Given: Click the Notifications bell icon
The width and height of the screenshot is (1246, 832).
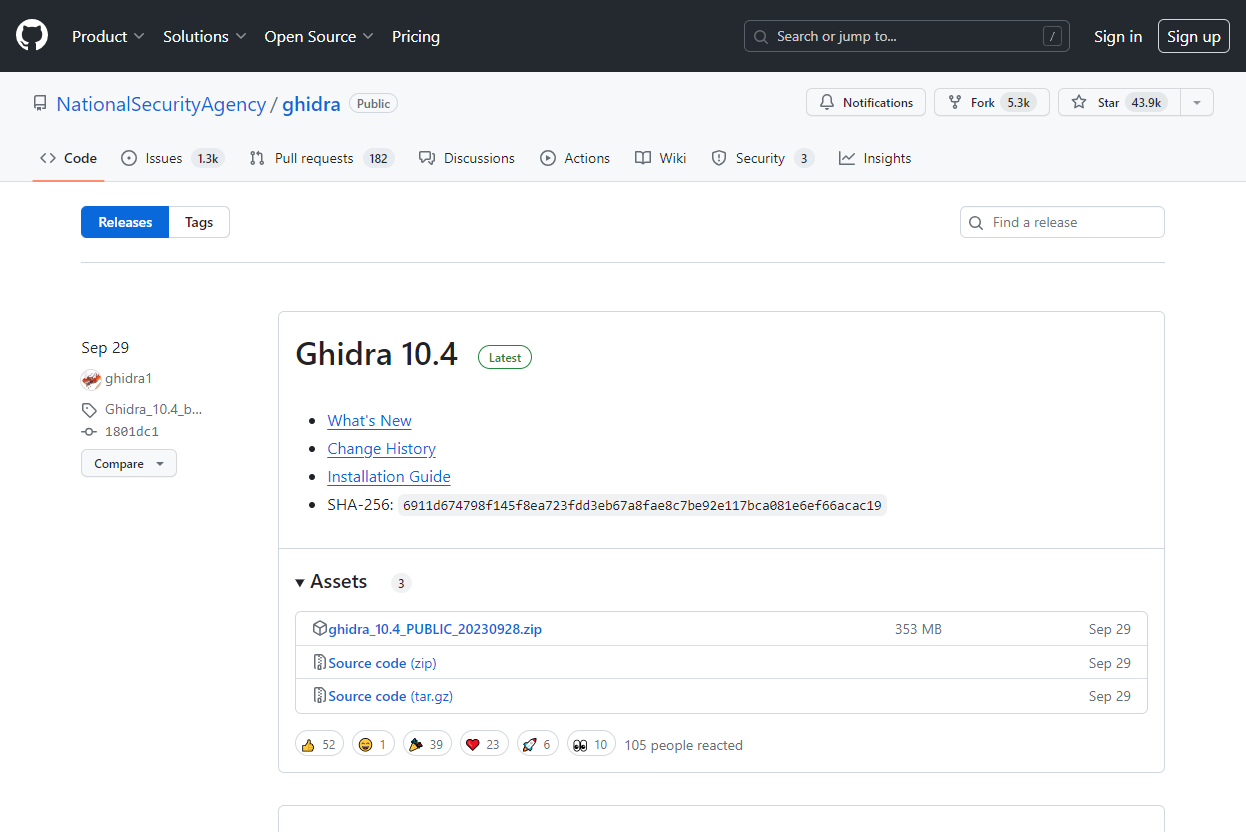Looking at the screenshot, I should pos(827,103).
